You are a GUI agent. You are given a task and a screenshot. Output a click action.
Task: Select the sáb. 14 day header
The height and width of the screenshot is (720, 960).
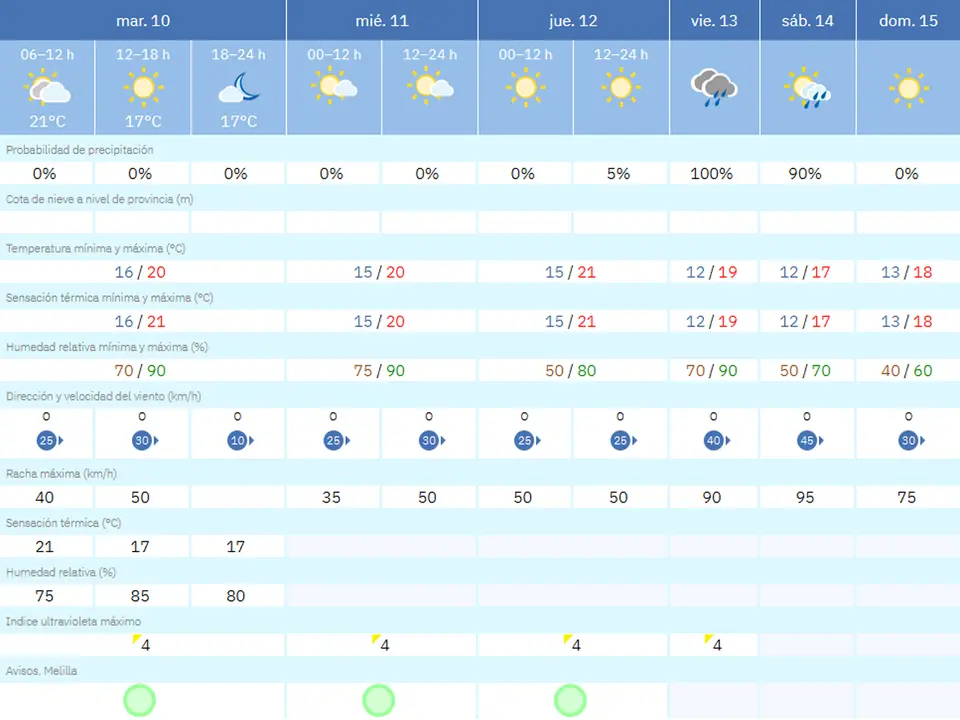point(808,20)
